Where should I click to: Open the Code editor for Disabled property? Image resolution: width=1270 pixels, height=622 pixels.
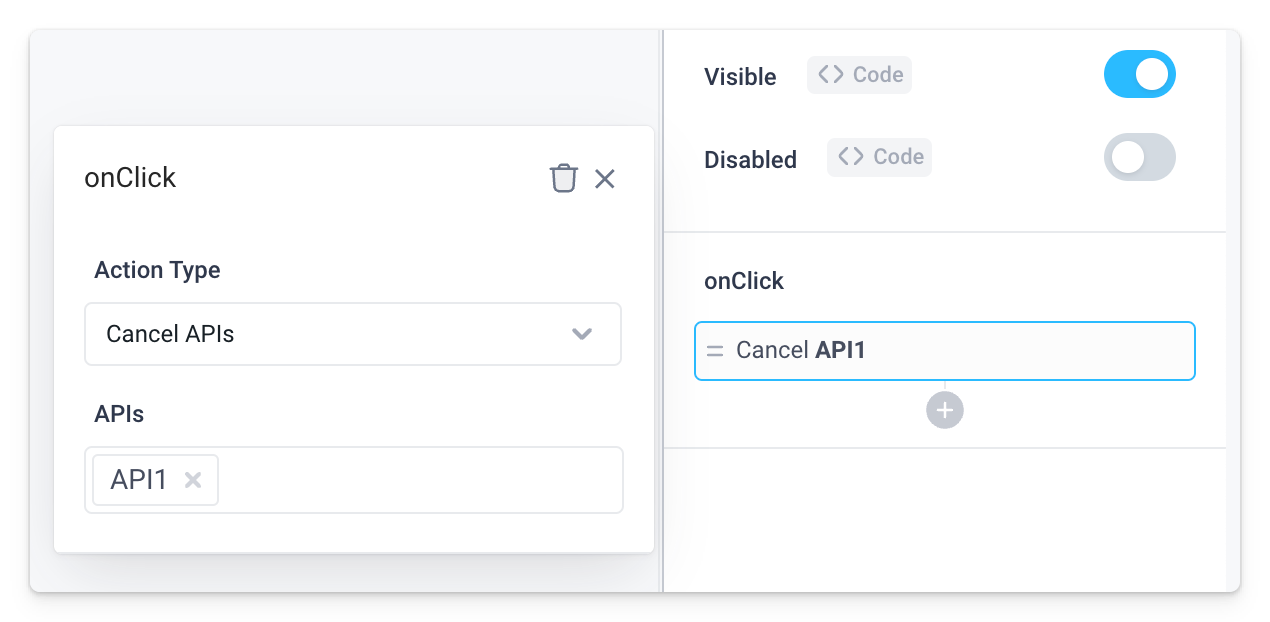click(879, 157)
